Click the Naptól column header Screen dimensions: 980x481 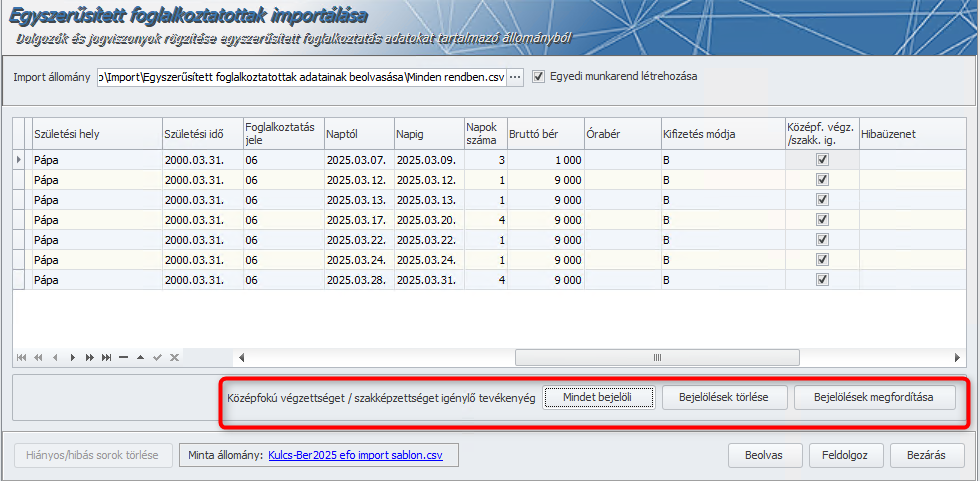[359, 133]
